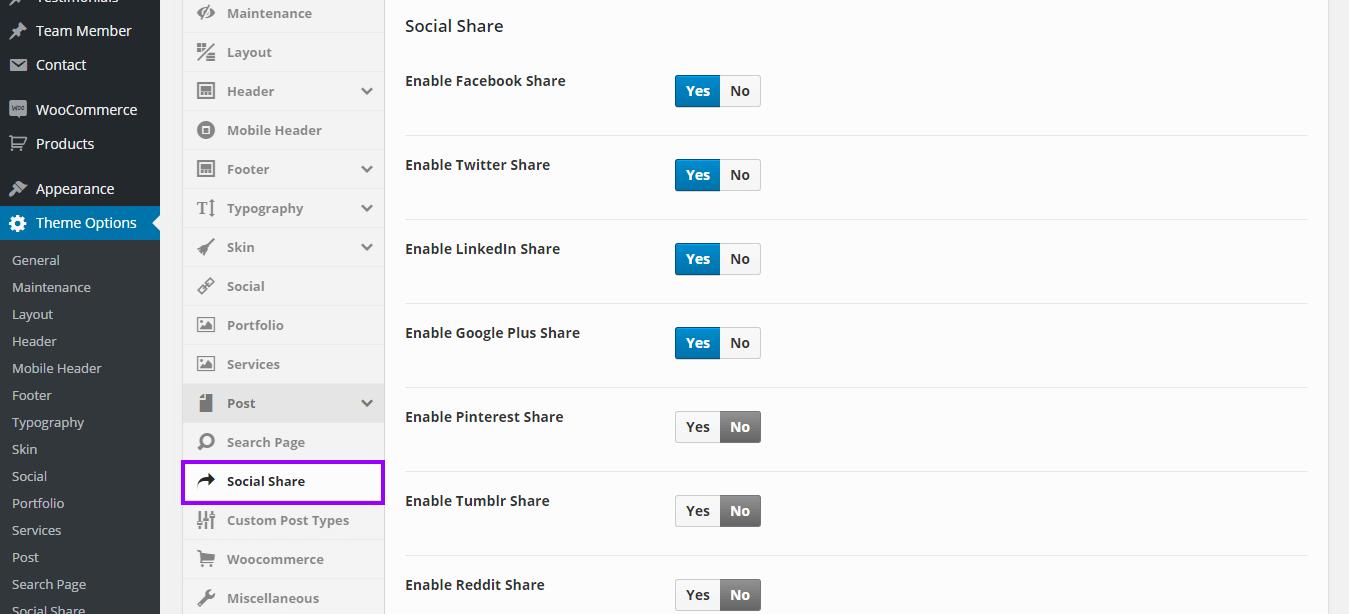Screen dimensions: 1349x614
Task: Click the Miscellaneous wrench icon
Action: pos(206,598)
